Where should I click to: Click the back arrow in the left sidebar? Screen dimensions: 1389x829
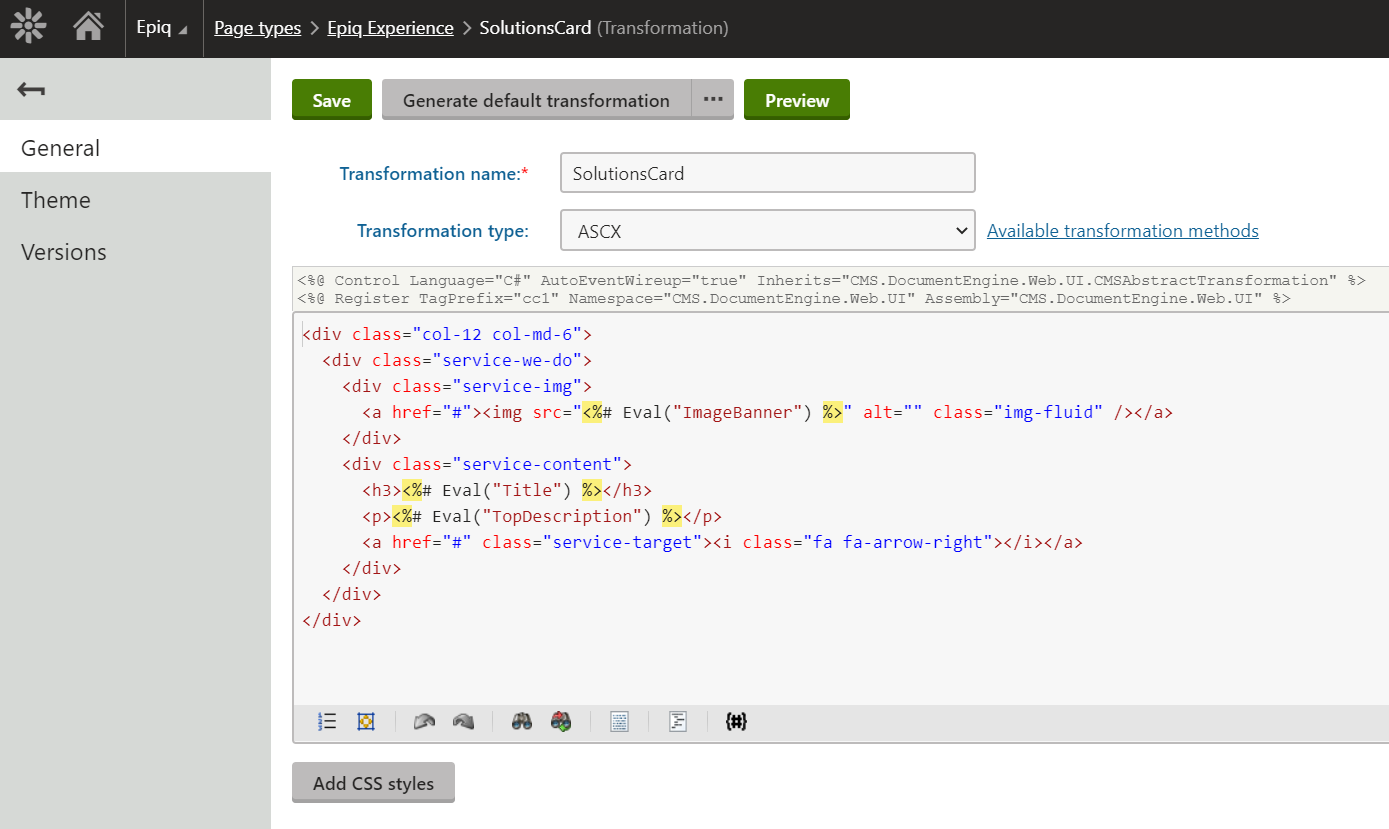click(x=30, y=89)
